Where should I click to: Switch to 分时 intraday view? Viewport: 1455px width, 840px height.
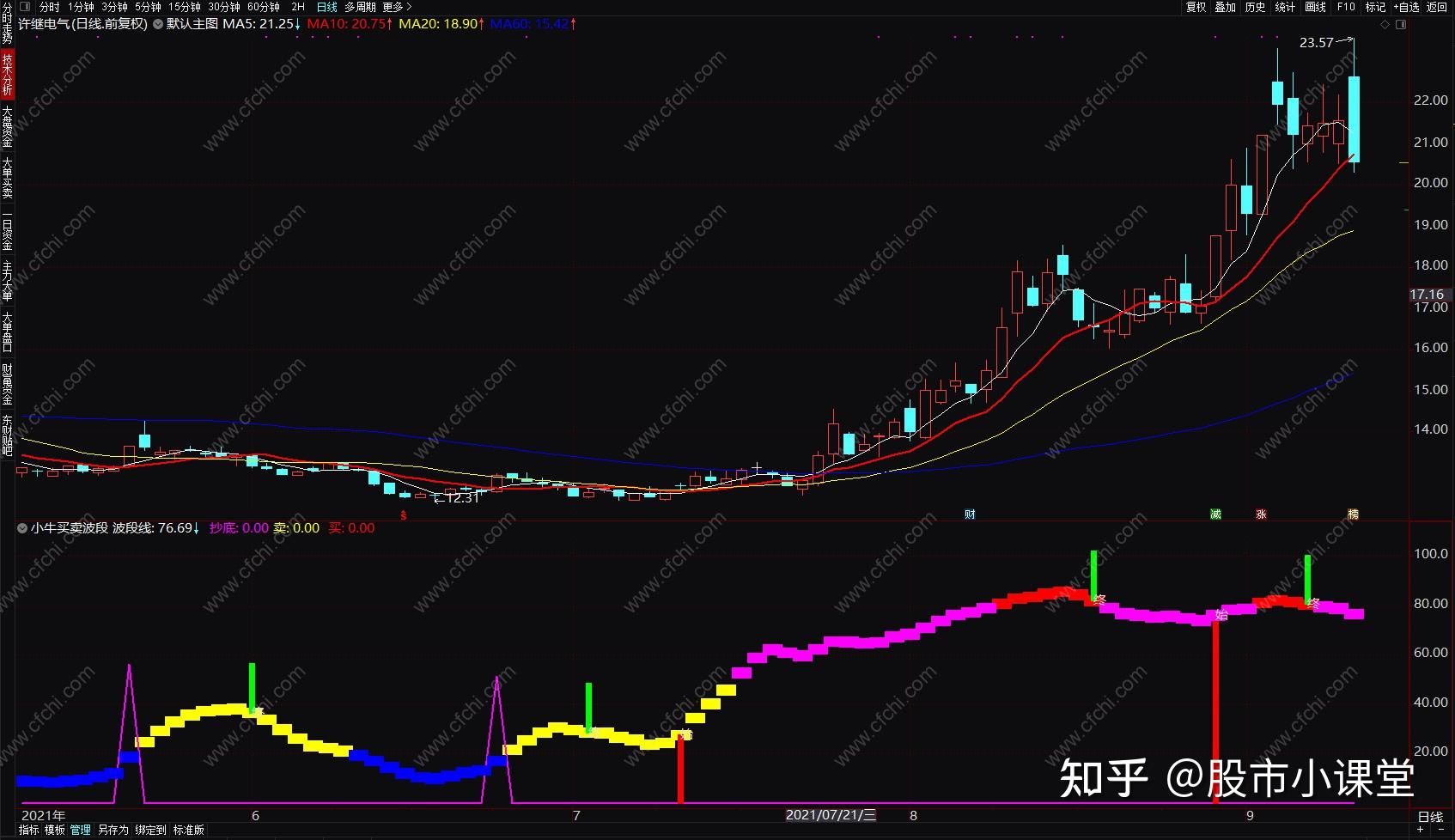(x=49, y=7)
